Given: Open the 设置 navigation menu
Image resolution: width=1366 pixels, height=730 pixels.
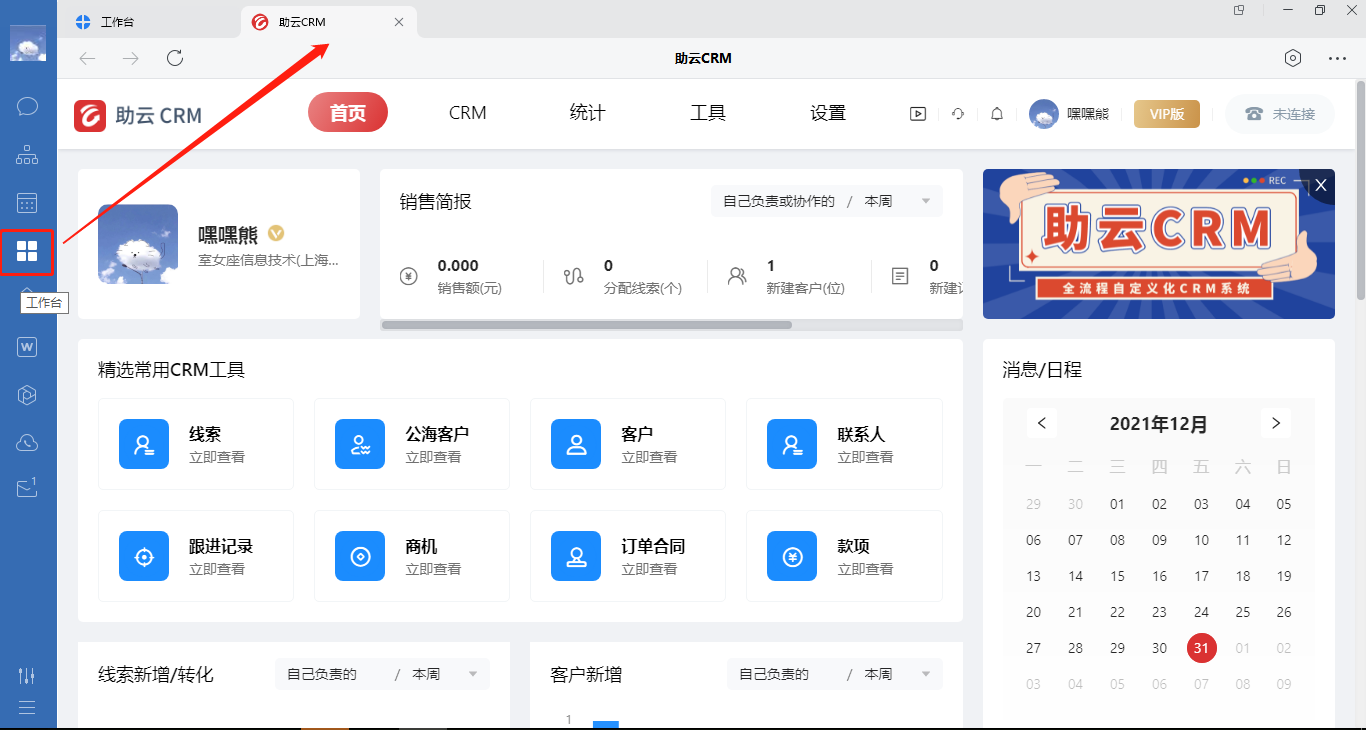Looking at the screenshot, I should click(x=828, y=113).
